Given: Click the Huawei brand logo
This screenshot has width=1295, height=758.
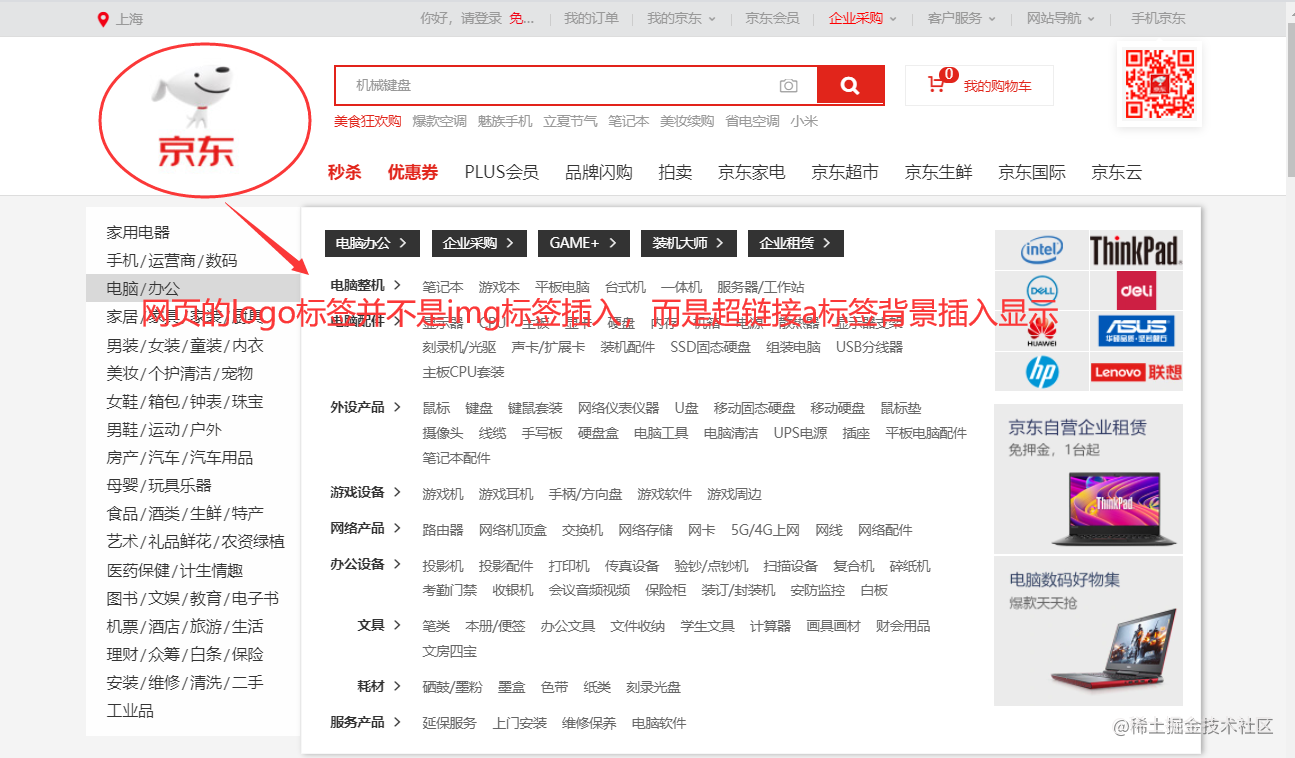Looking at the screenshot, I should [x=1041, y=331].
